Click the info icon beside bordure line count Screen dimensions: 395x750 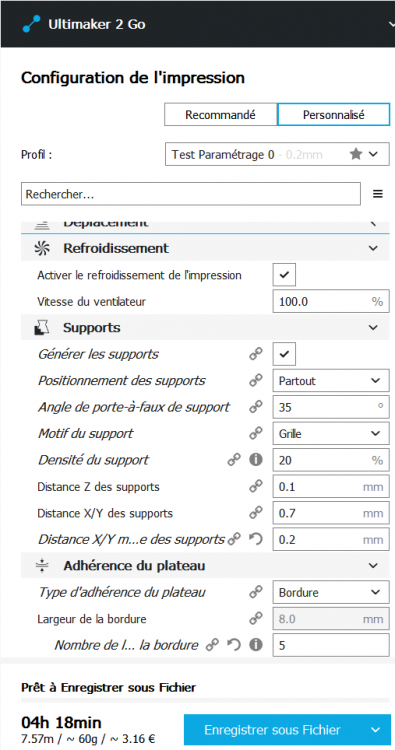256,645
